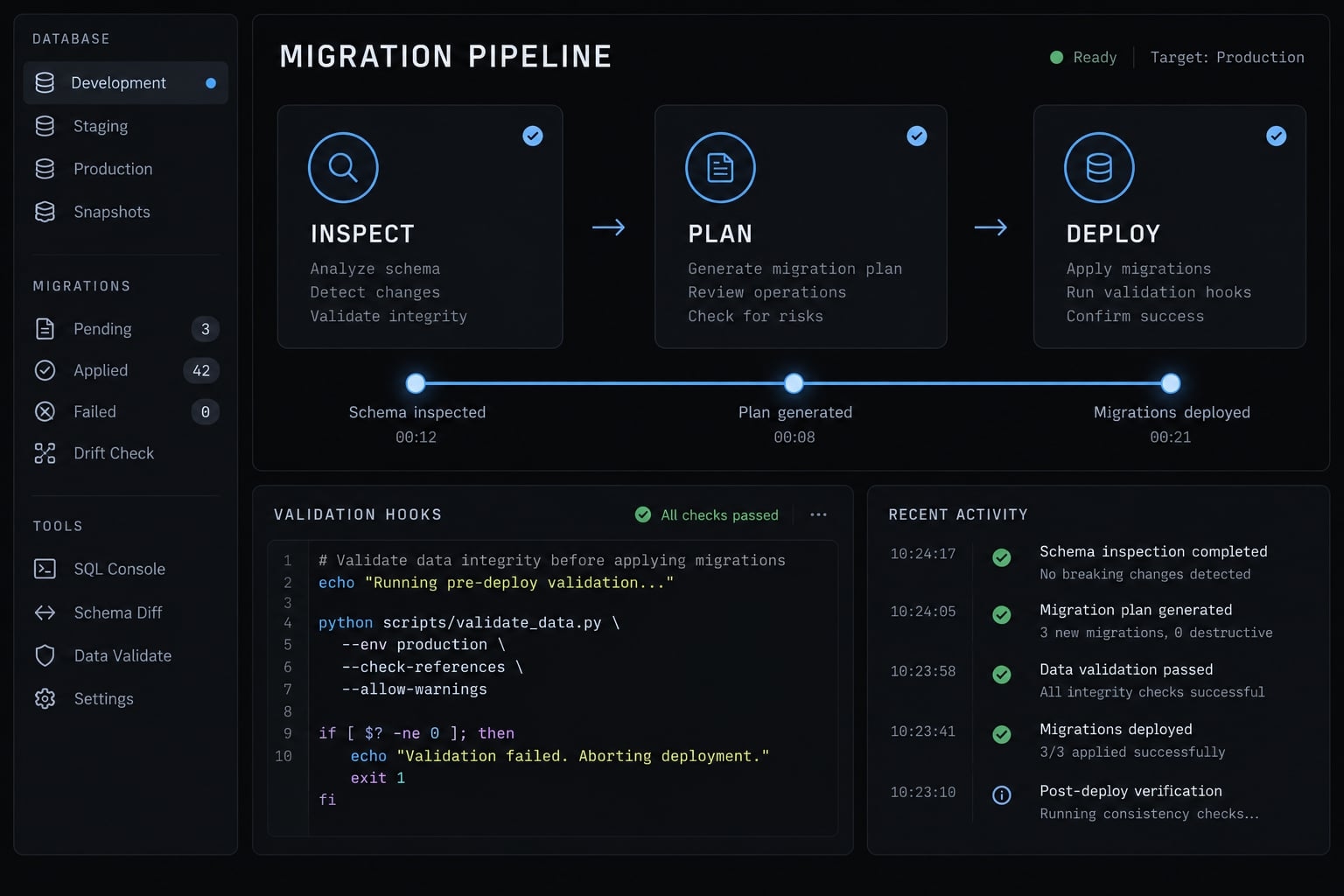Screen dimensions: 1344x896
Task: Toggle the Plan card completed checkmark
Action: (917, 136)
